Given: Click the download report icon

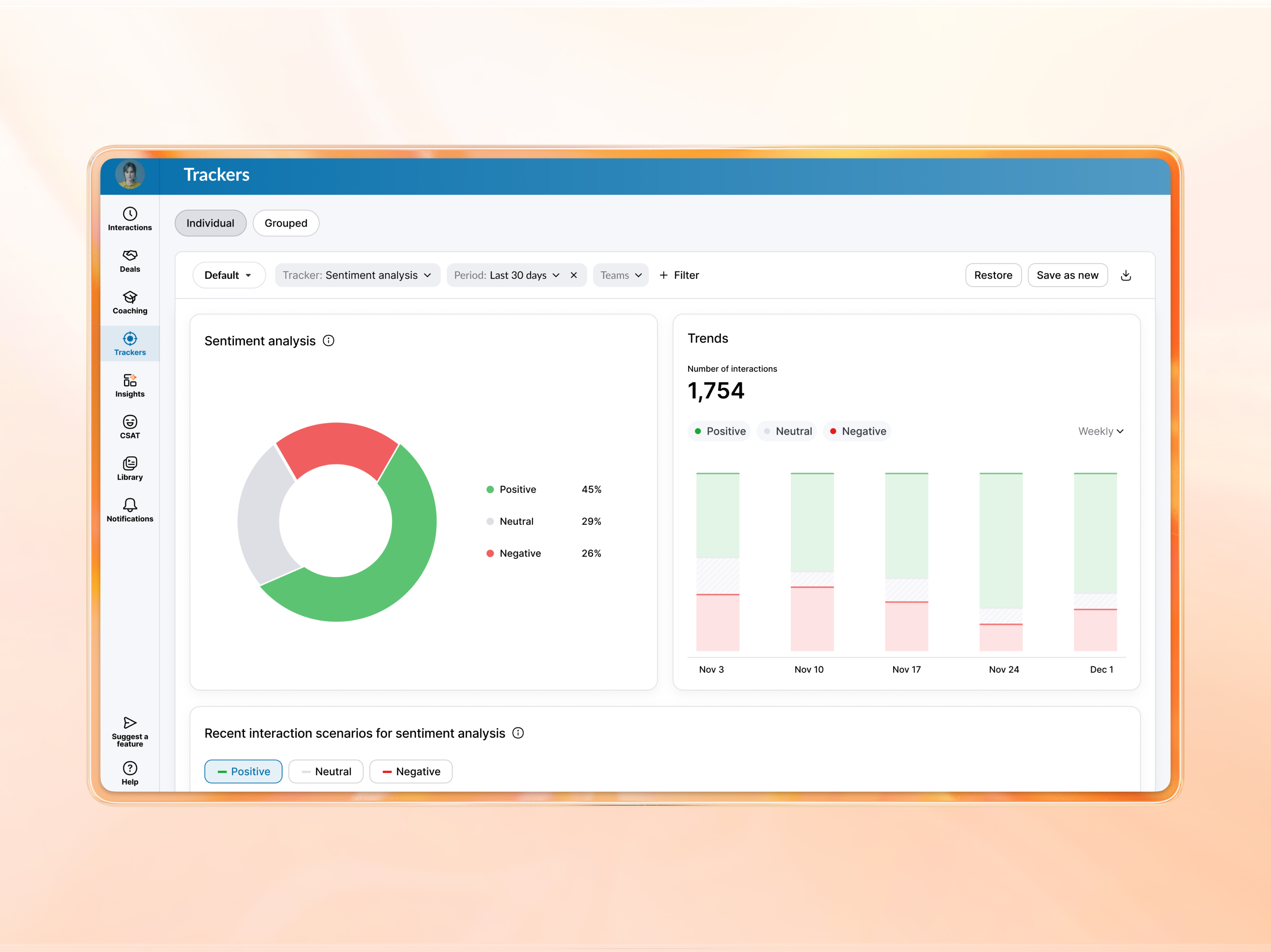Looking at the screenshot, I should pos(1126,275).
